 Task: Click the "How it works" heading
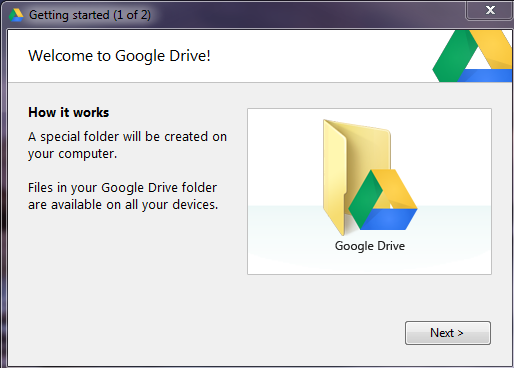[x=68, y=112]
